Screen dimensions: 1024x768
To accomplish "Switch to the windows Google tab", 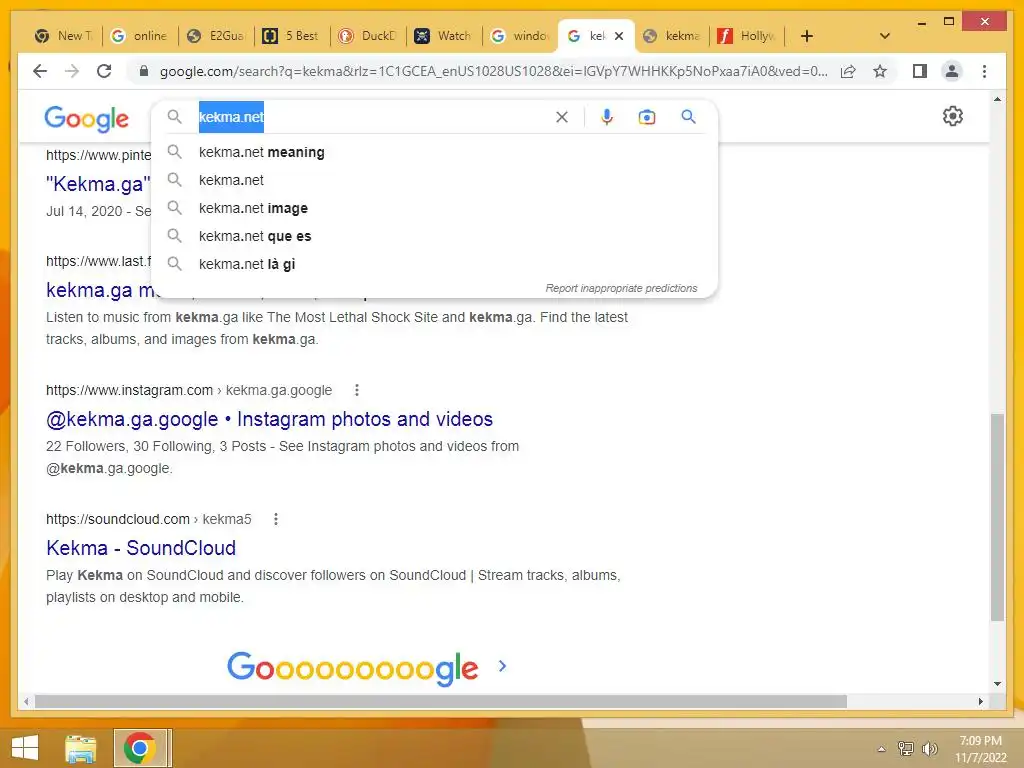I will pos(520,36).
